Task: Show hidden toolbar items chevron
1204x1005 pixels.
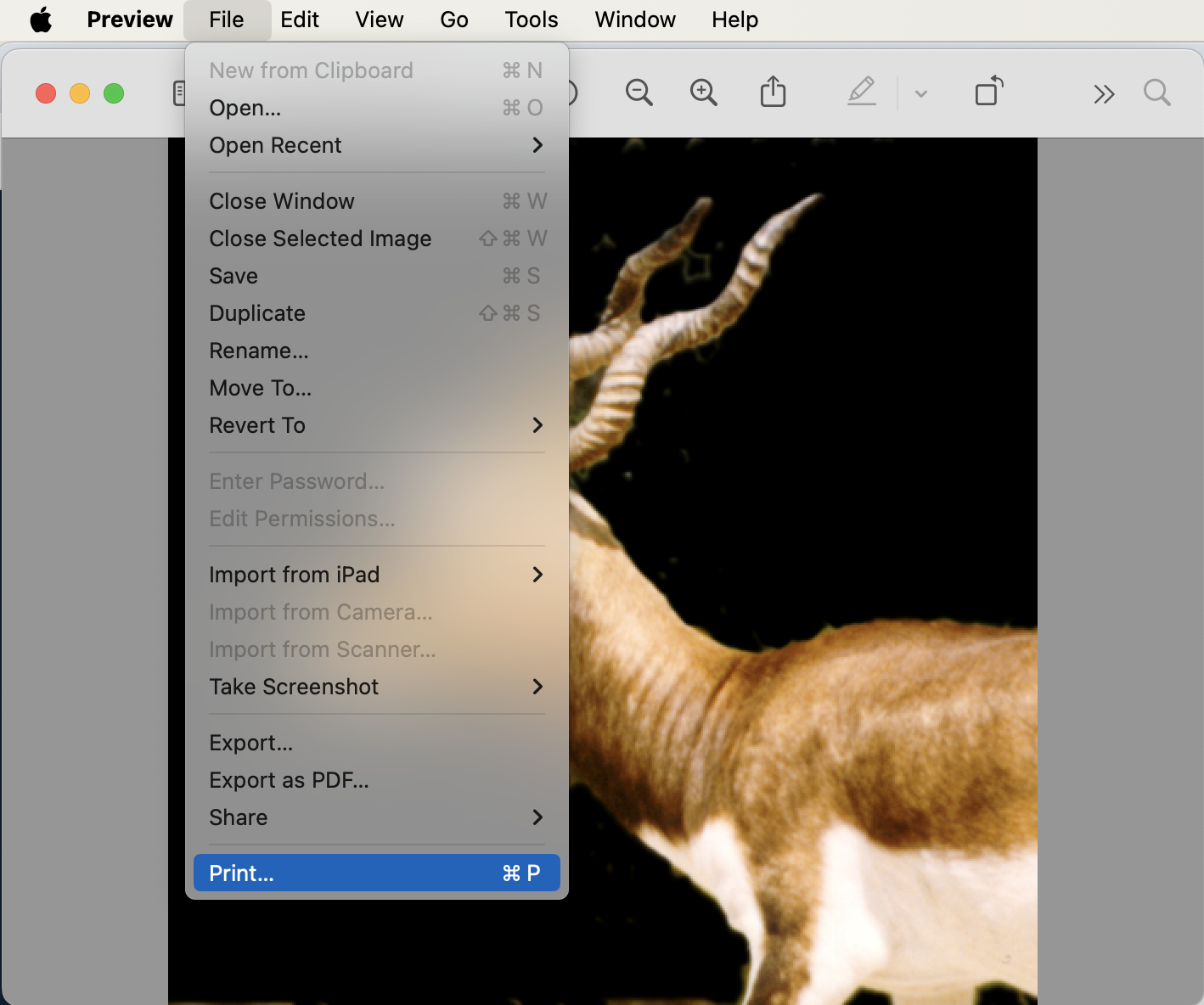Action: pos(1104,93)
